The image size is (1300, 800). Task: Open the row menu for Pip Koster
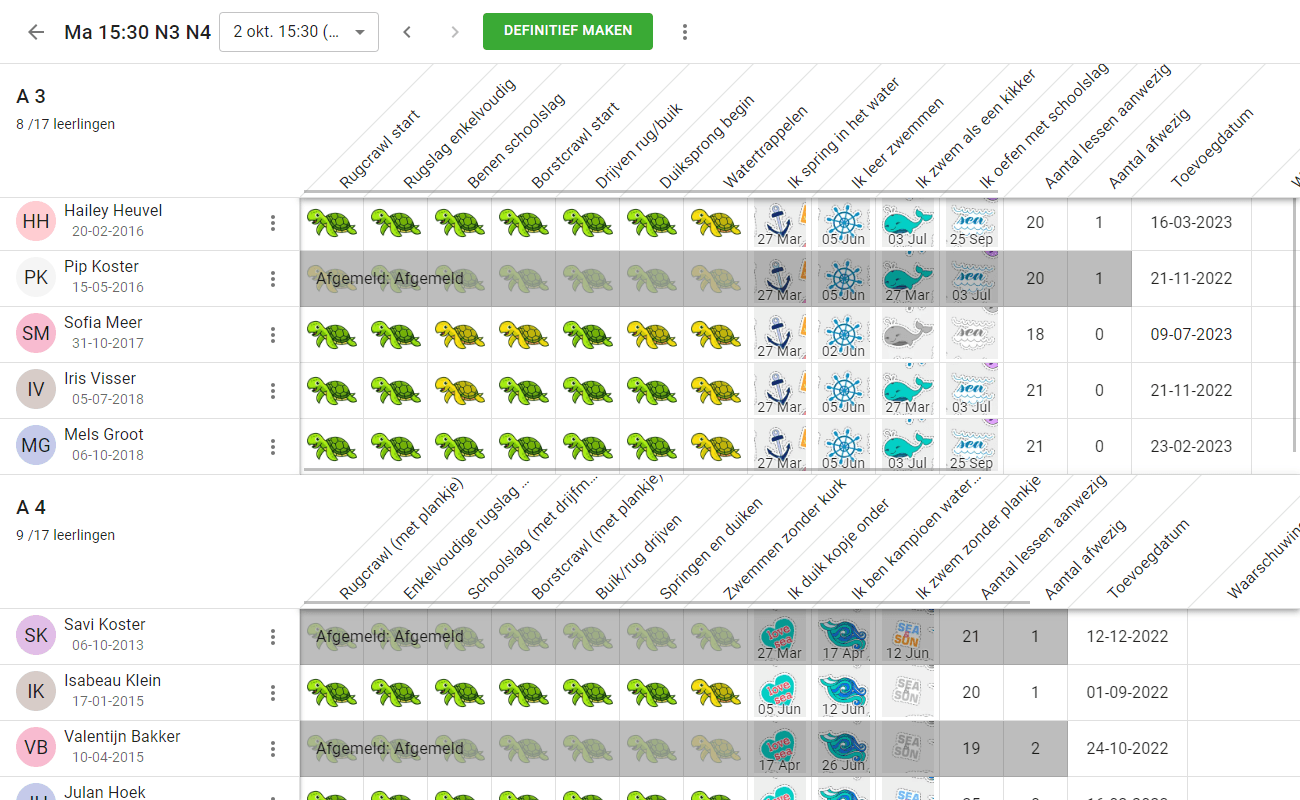coord(273,279)
